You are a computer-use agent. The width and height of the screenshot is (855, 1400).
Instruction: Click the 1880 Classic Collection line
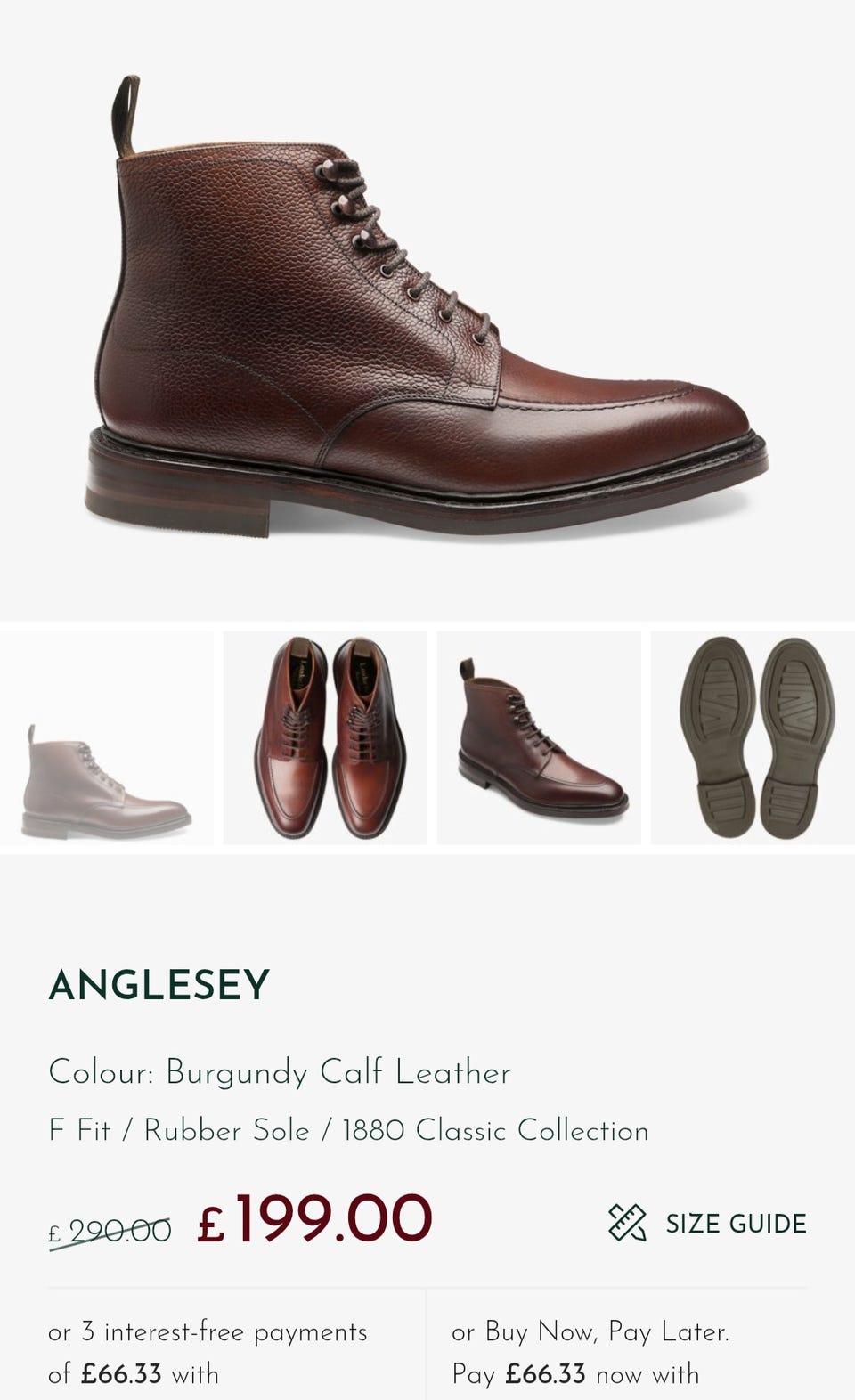tap(348, 1130)
